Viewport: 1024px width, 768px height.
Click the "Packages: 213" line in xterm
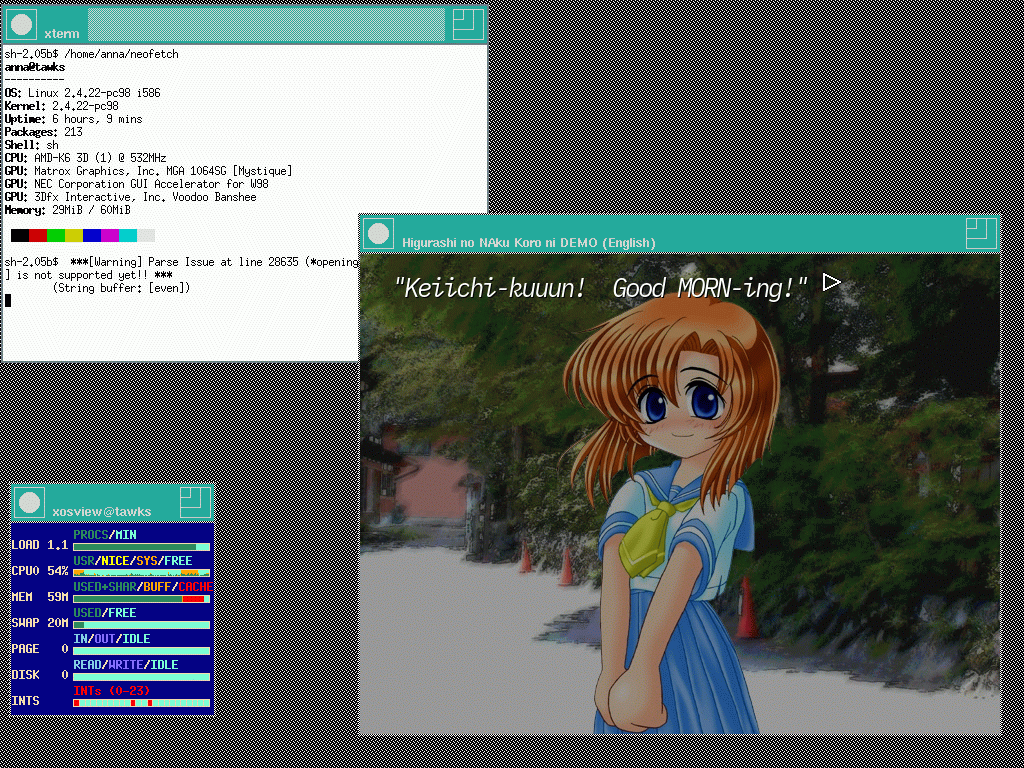click(x=44, y=132)
